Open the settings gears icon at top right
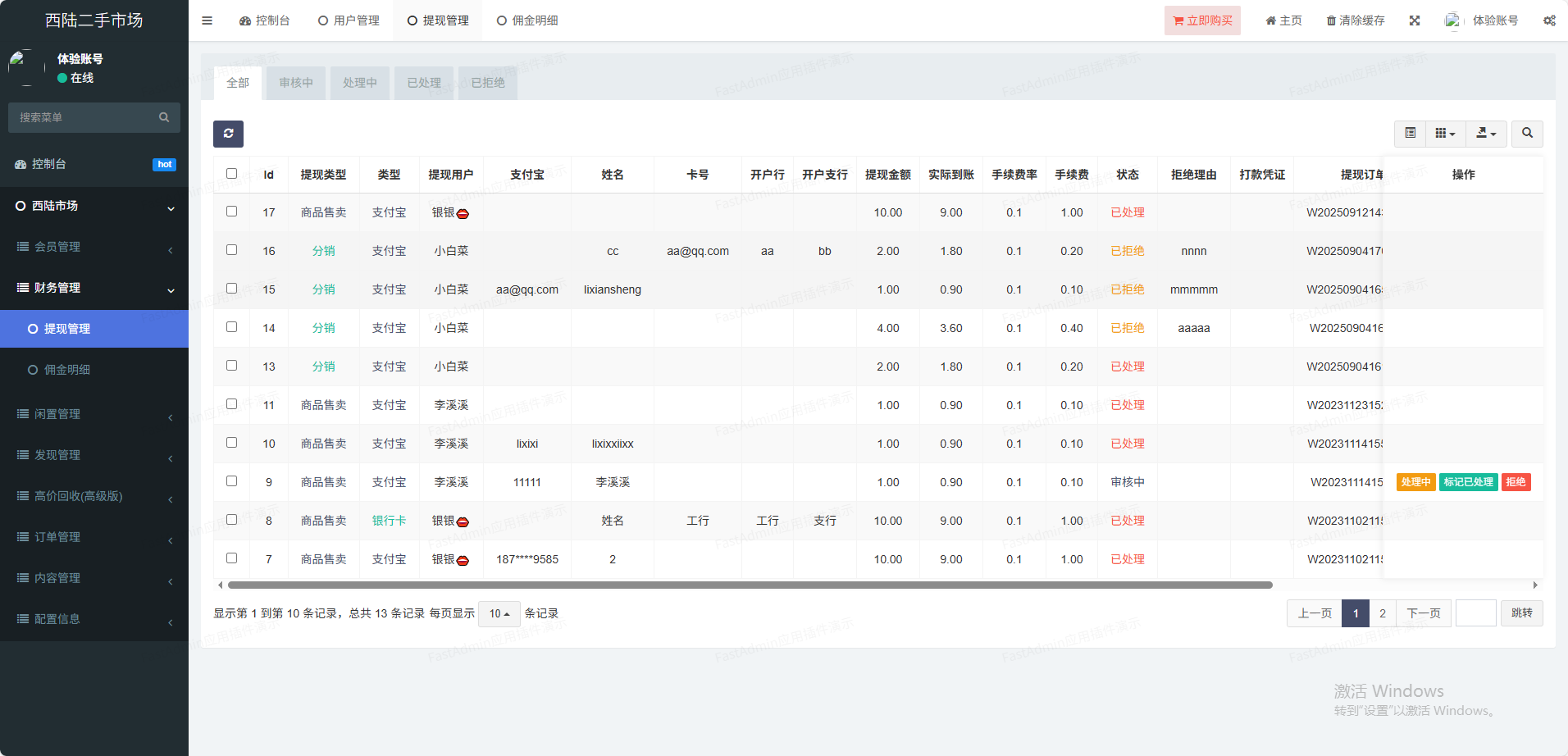This screenshot has height=756, width=1568. tap(1549, 20)
